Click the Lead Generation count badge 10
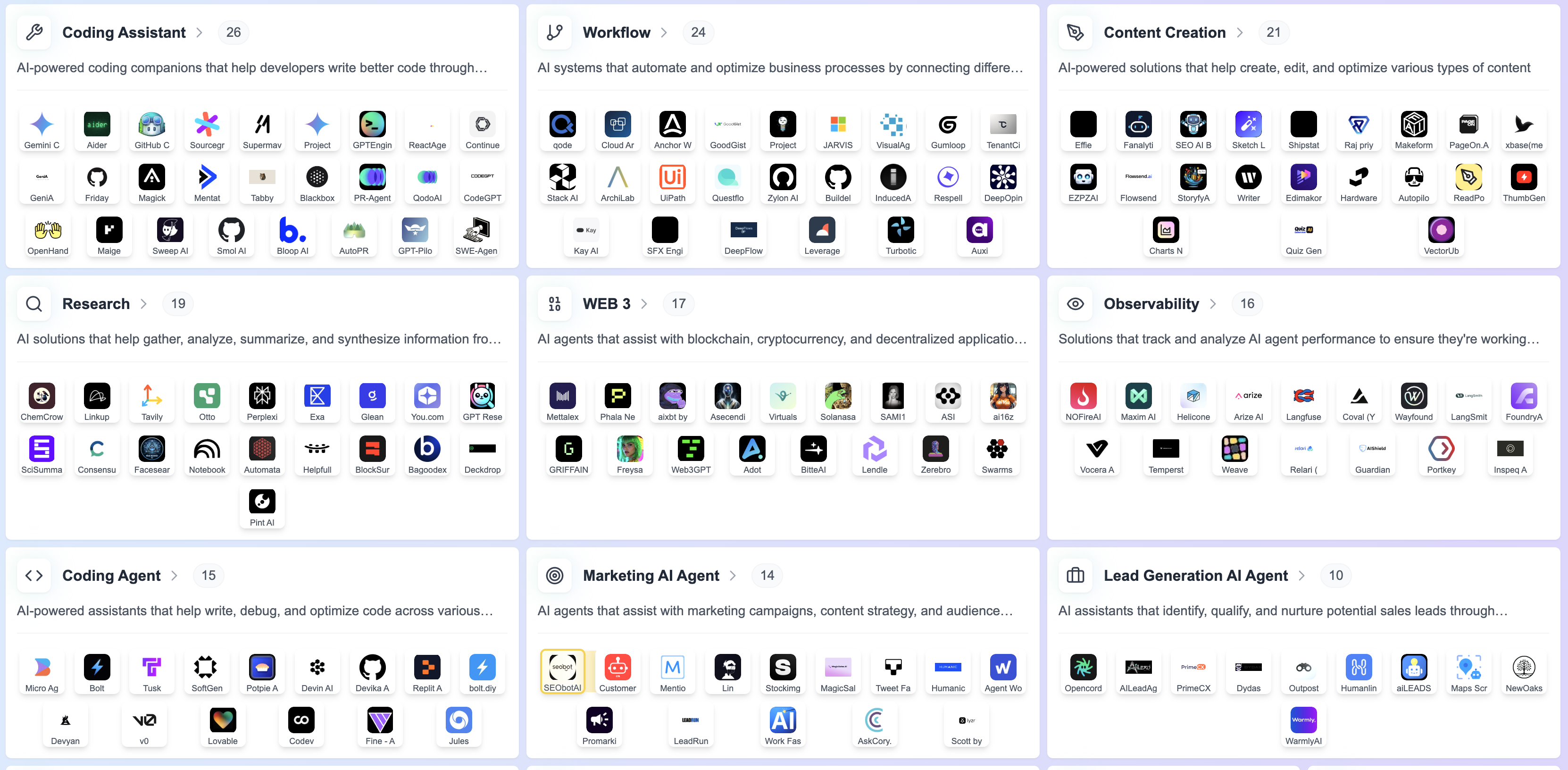This screenshot has height=770, width=1568. click(1335, 576)
